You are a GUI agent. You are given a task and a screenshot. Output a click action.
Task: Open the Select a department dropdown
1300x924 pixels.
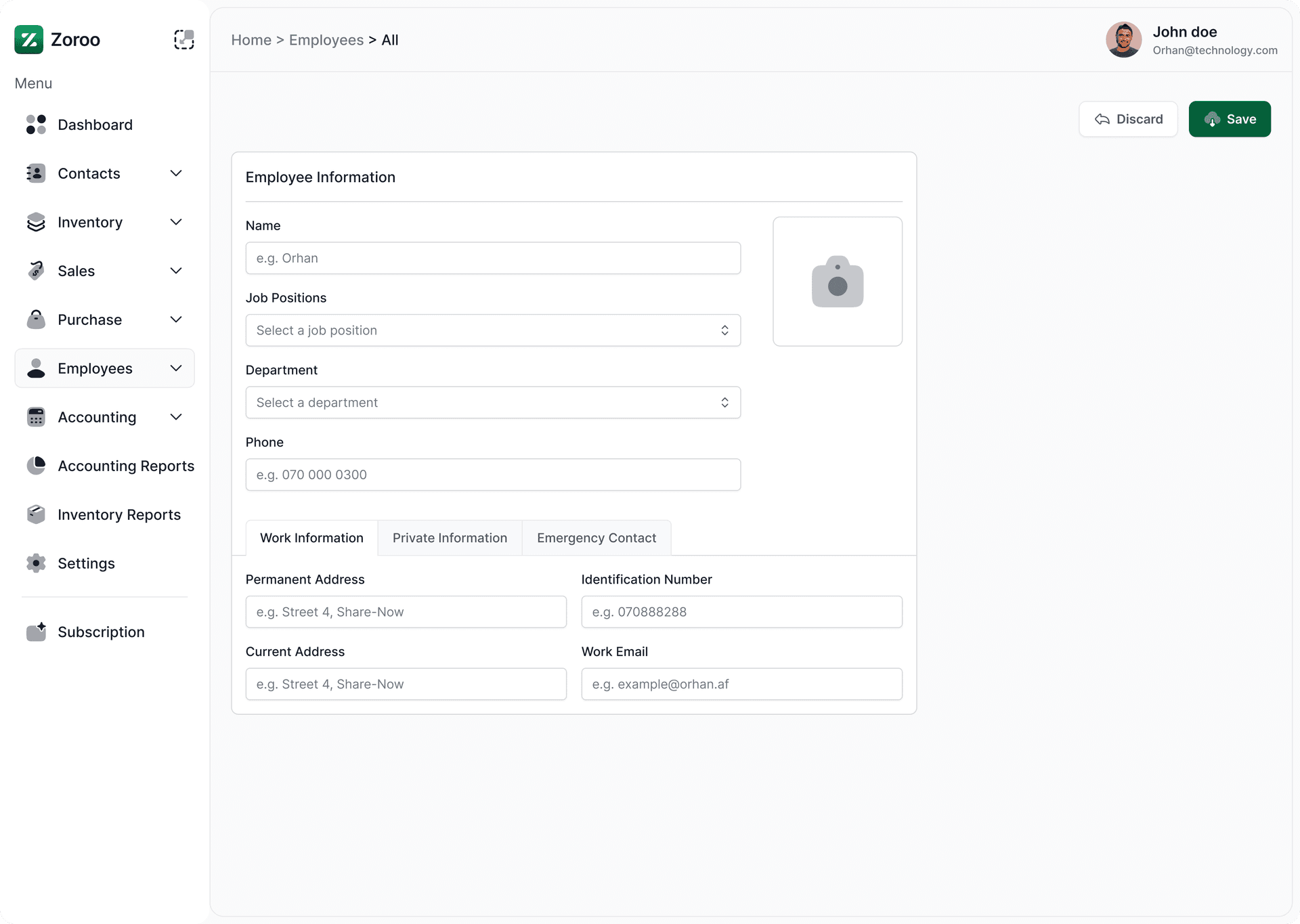click(x=493, y=403)
